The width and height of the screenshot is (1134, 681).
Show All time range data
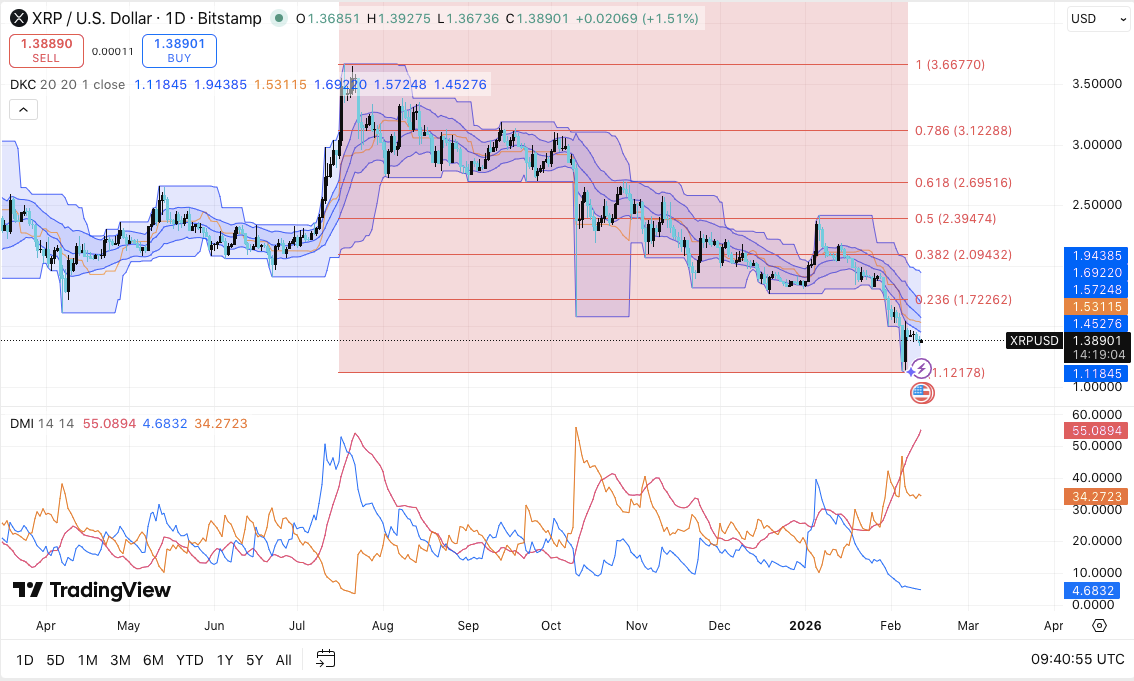[x=284, y=660]
